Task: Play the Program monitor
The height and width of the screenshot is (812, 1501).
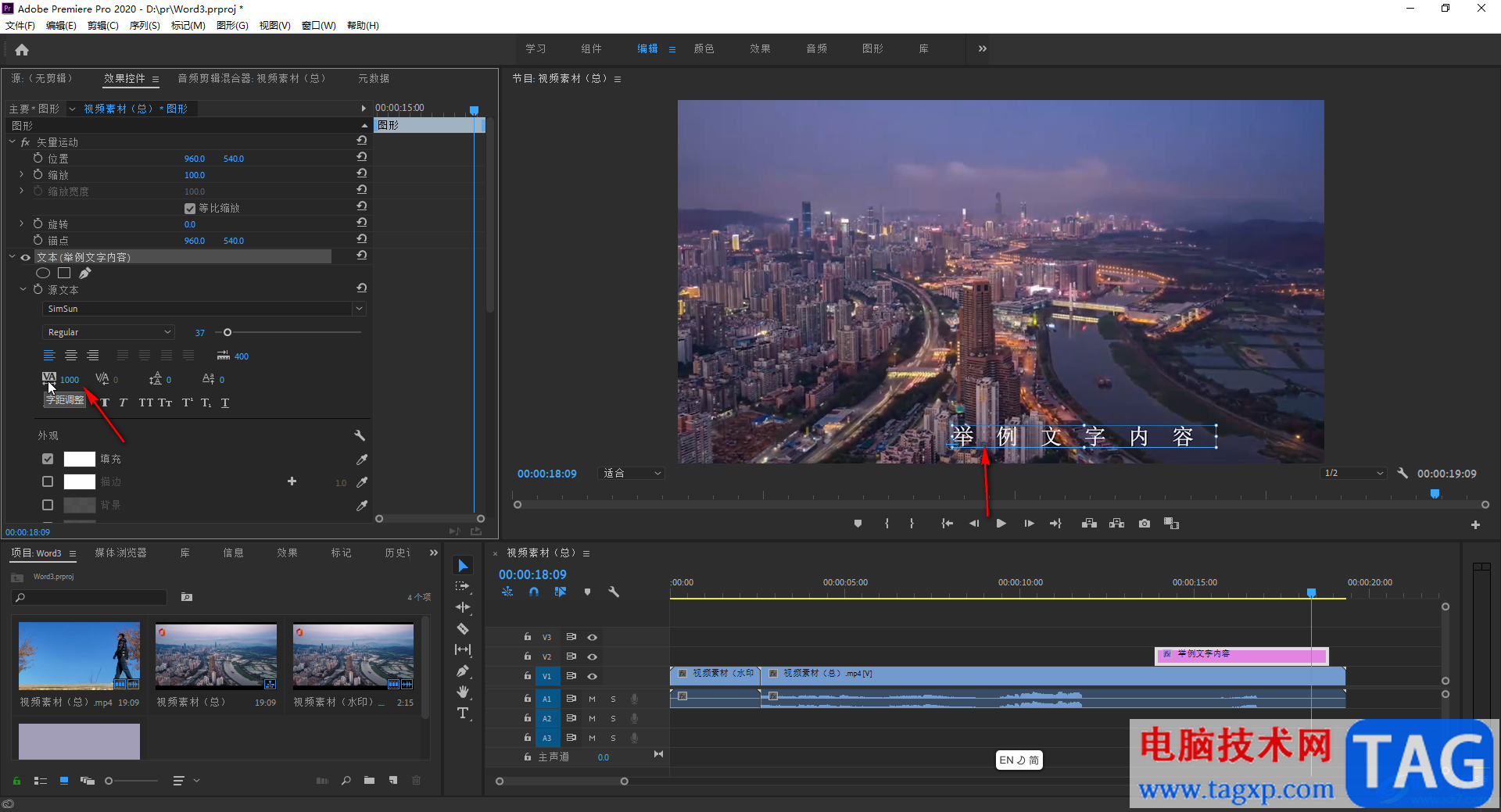Action: pyautogui.click(x=1001, y=524)
